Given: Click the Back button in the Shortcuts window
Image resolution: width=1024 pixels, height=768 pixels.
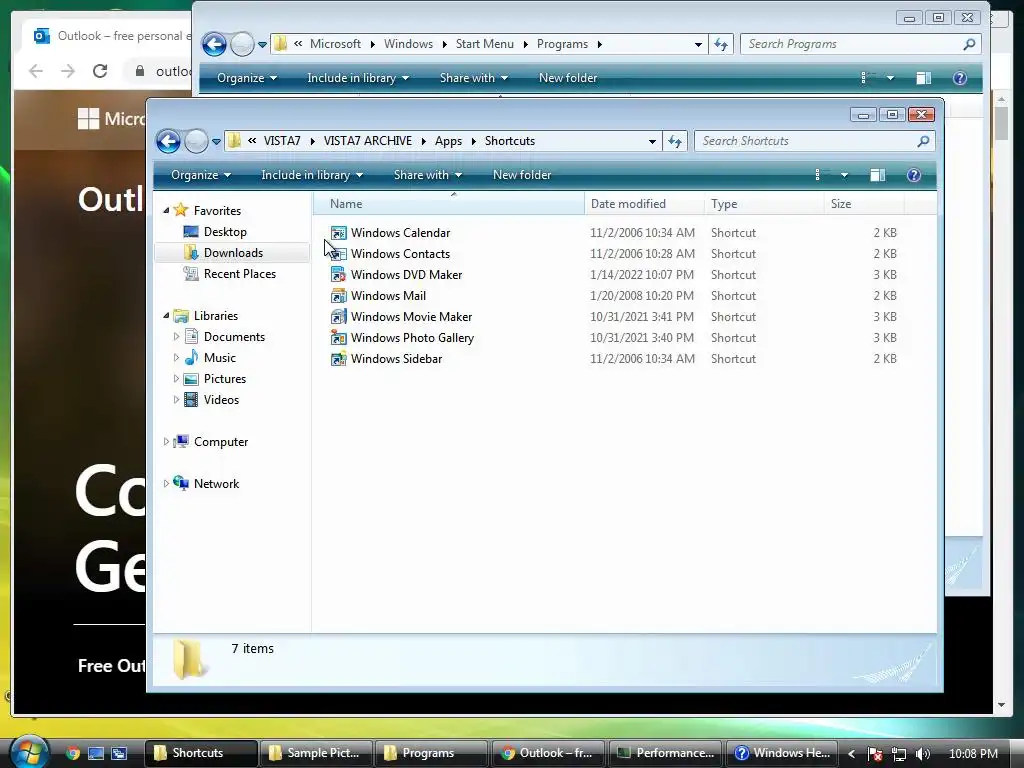Looking at the screenshot, I should click(x=168, y=141).
